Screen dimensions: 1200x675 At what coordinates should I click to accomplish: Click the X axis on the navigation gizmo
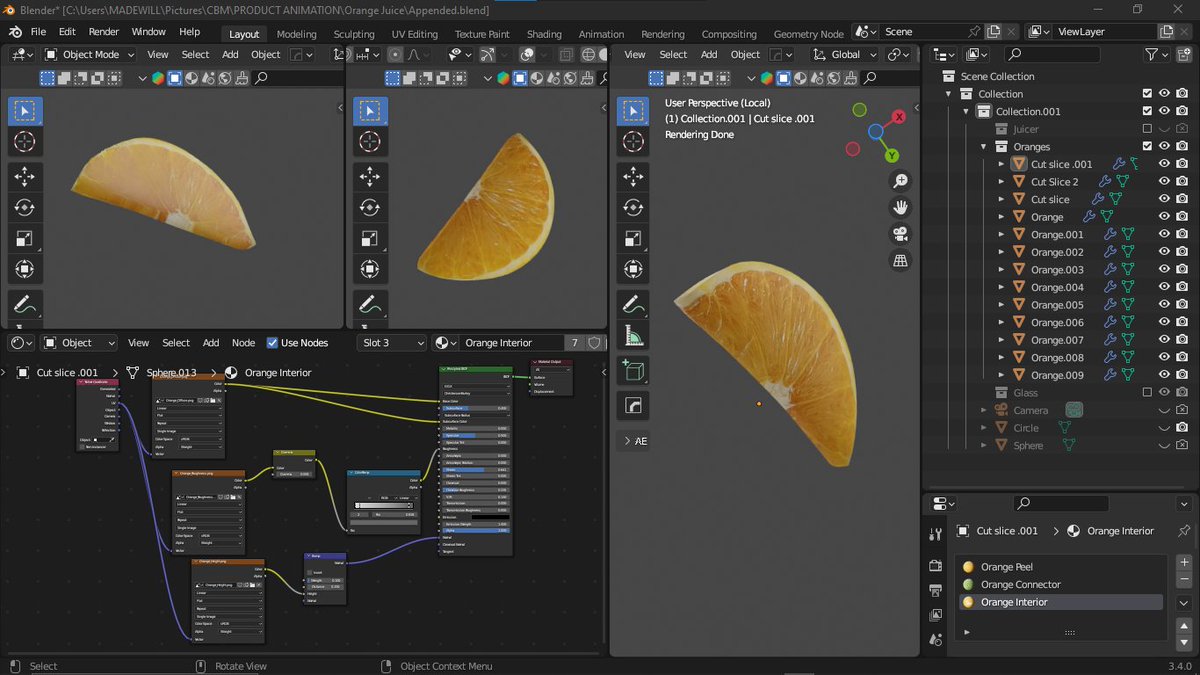[899, 117]
